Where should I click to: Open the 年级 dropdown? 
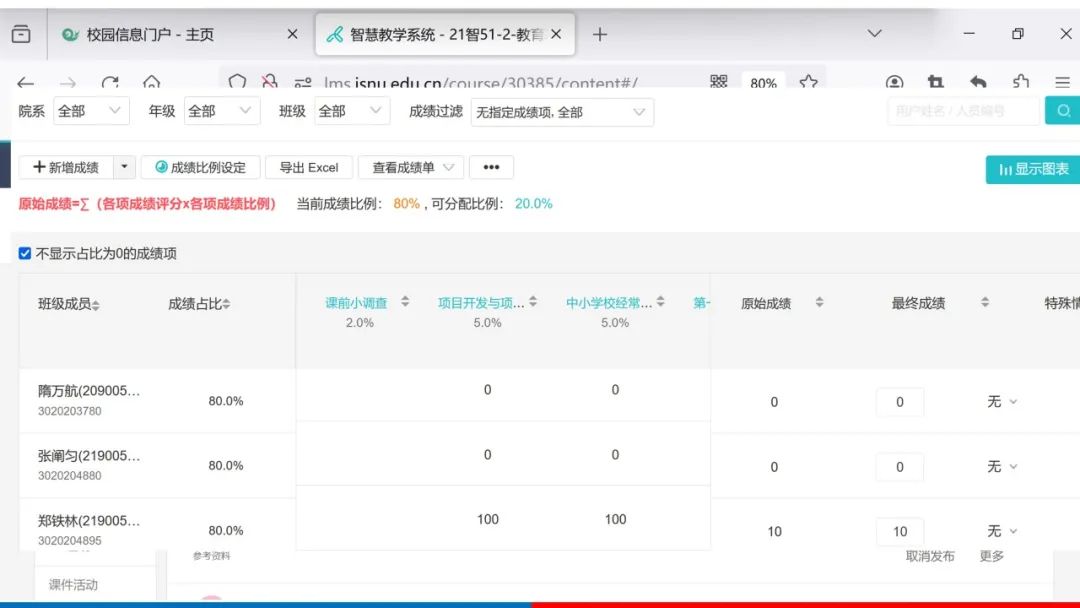click(x=222, y=111)
